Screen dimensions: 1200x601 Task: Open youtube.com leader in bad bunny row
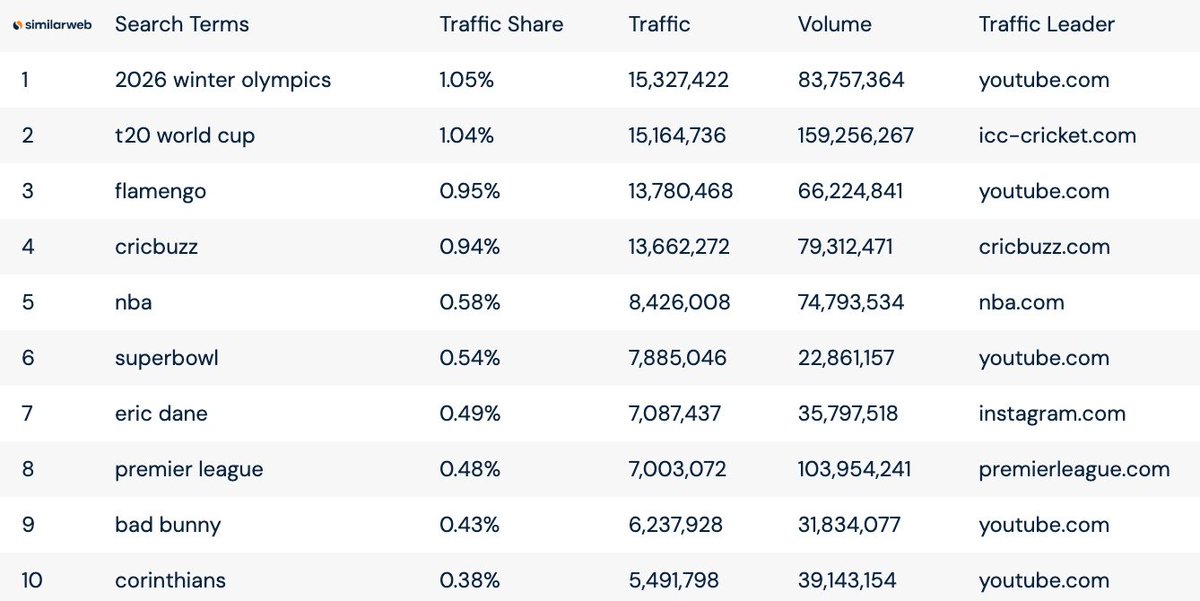click(1044, 525)
